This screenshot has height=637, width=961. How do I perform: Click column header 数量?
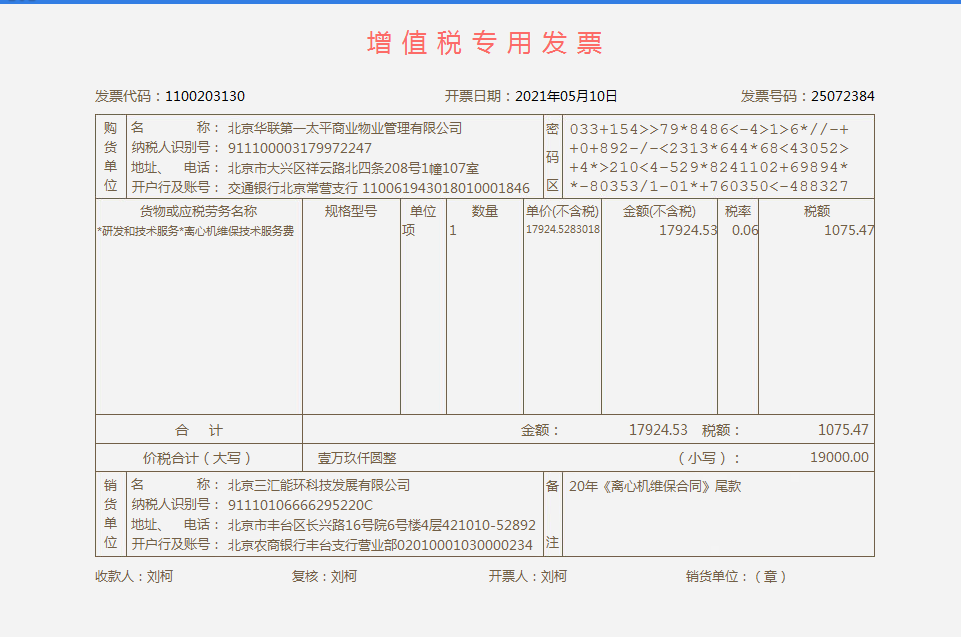tap(485, 212)
